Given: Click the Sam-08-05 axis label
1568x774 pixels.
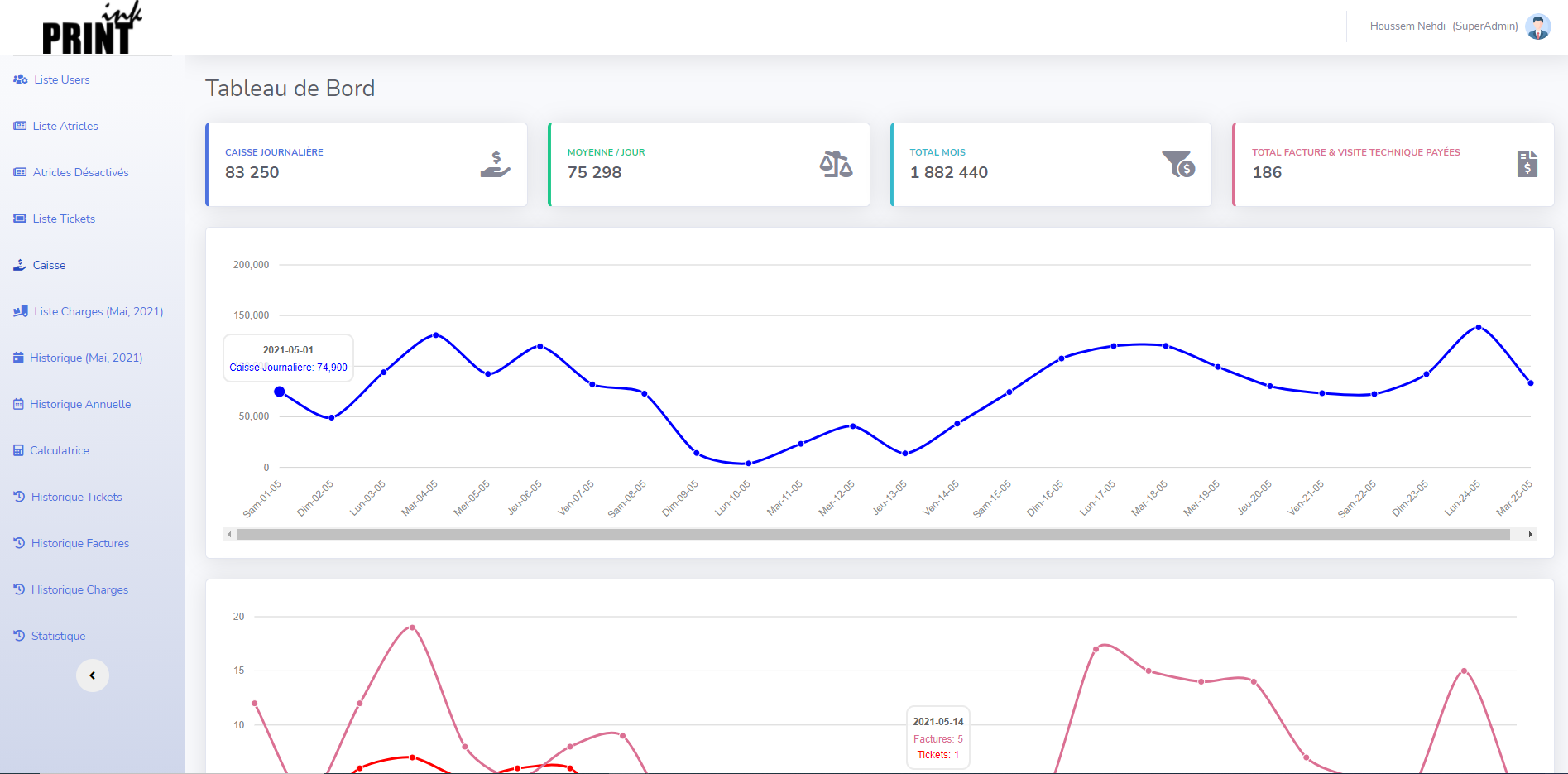Looking at the screenshot, I should point(627,498).
